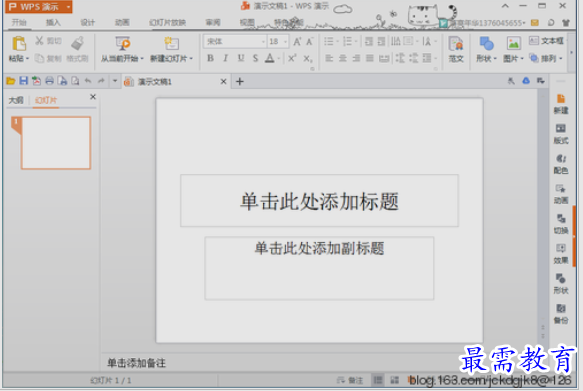Click the Picture (图片) icon
Image resolution: width=583 pixels, height=391 pixels.
pos(513,43)
